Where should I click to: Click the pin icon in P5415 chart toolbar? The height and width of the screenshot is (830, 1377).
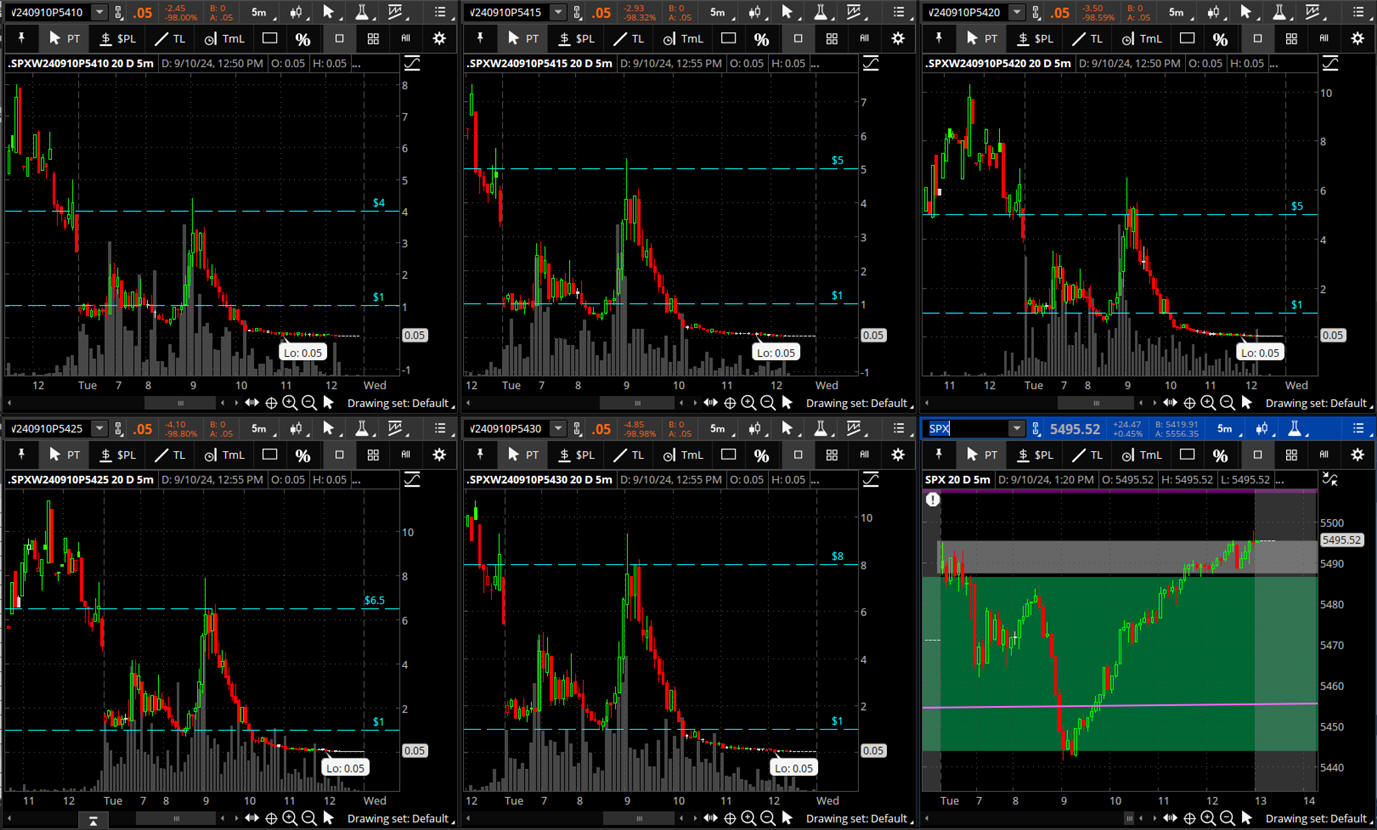480,38
